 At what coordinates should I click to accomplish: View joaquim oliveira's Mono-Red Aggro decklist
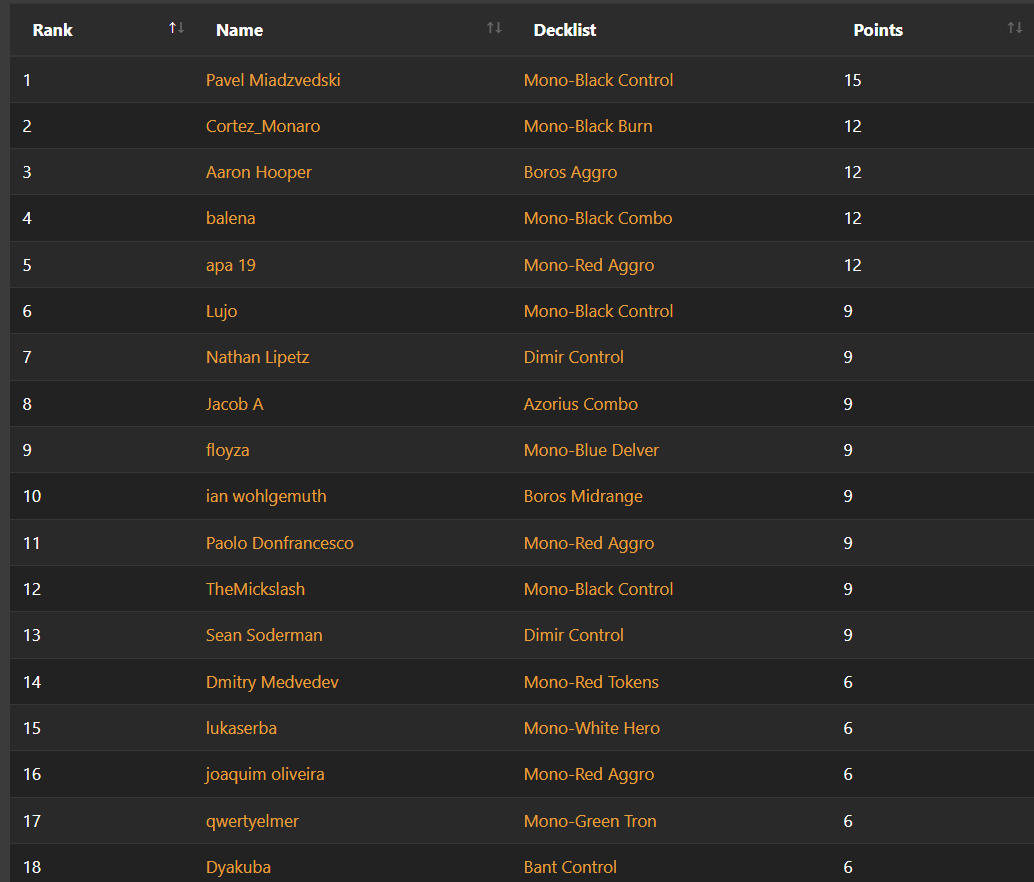[588, 775]
